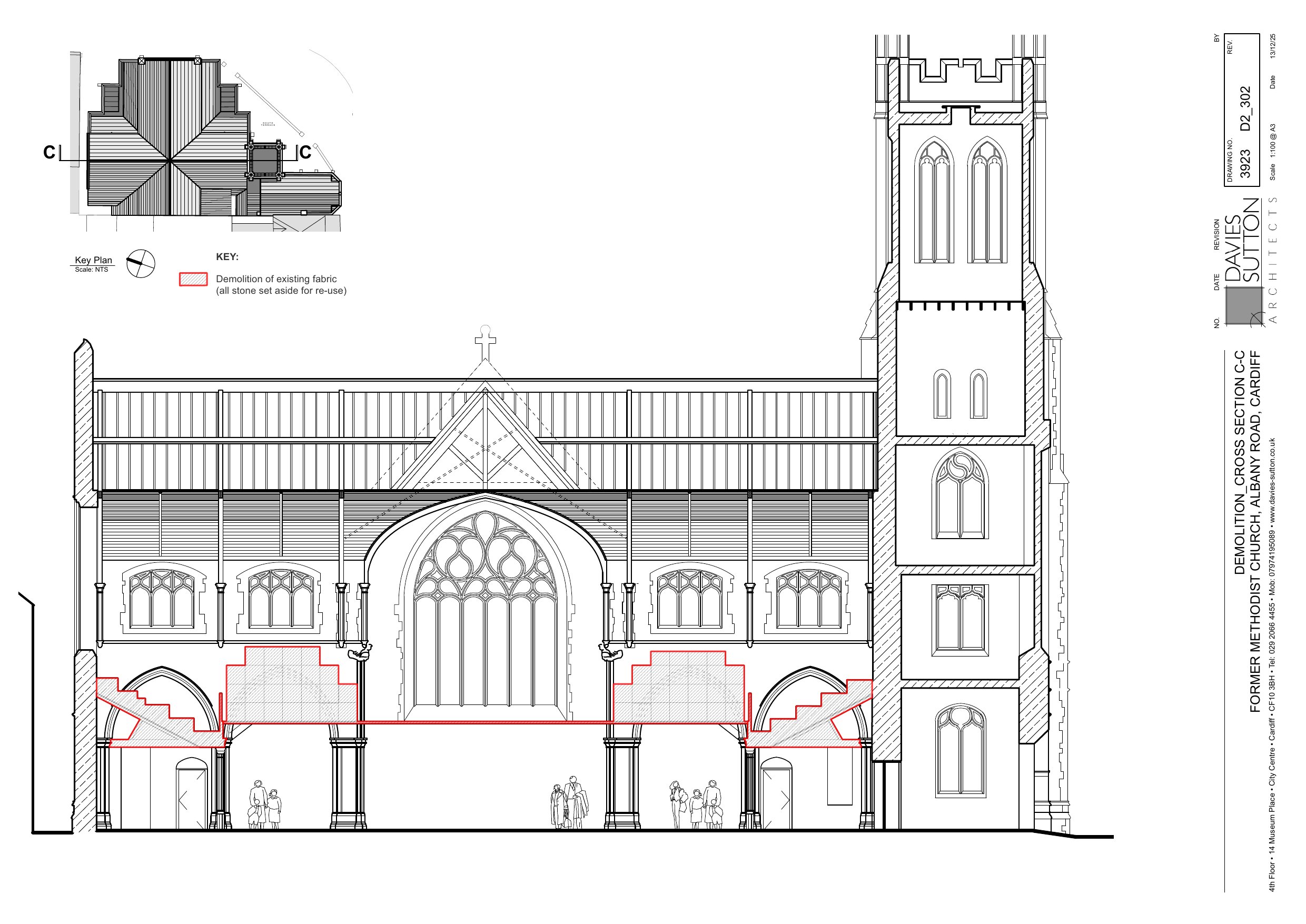Click the date 13/12/25 text
This screenshot has width=1306, height=924.
click(1272, 46)
